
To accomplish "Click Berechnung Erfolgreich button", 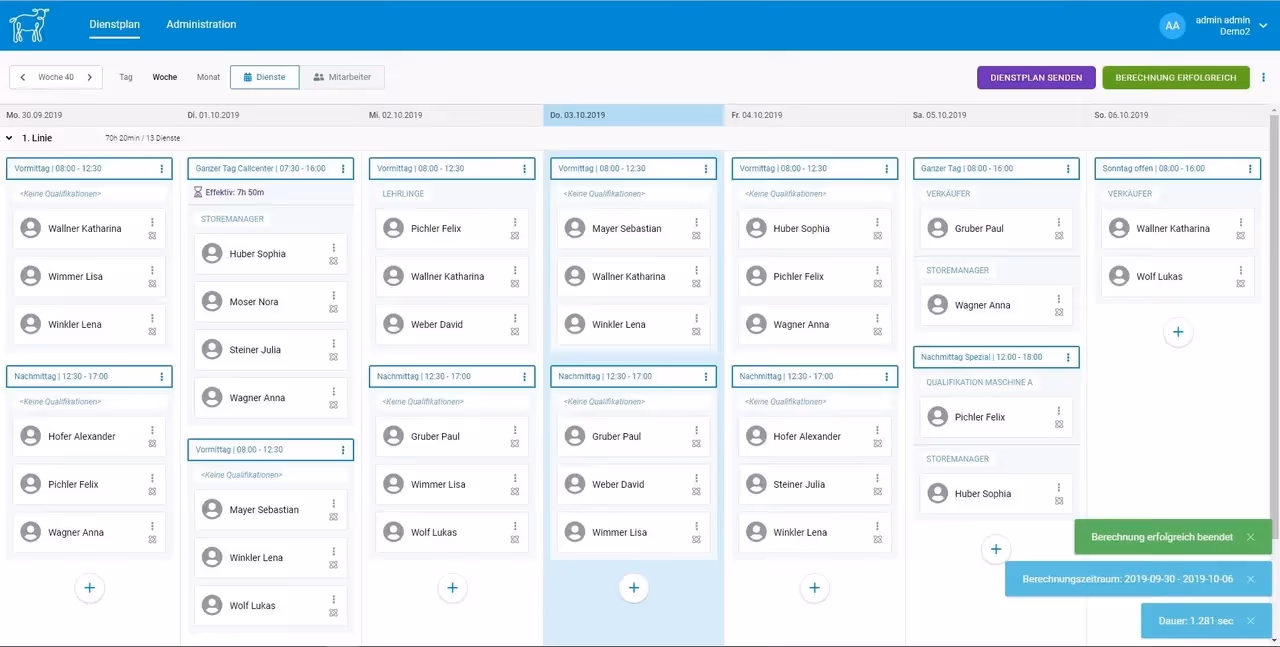I will (1176, 77).
